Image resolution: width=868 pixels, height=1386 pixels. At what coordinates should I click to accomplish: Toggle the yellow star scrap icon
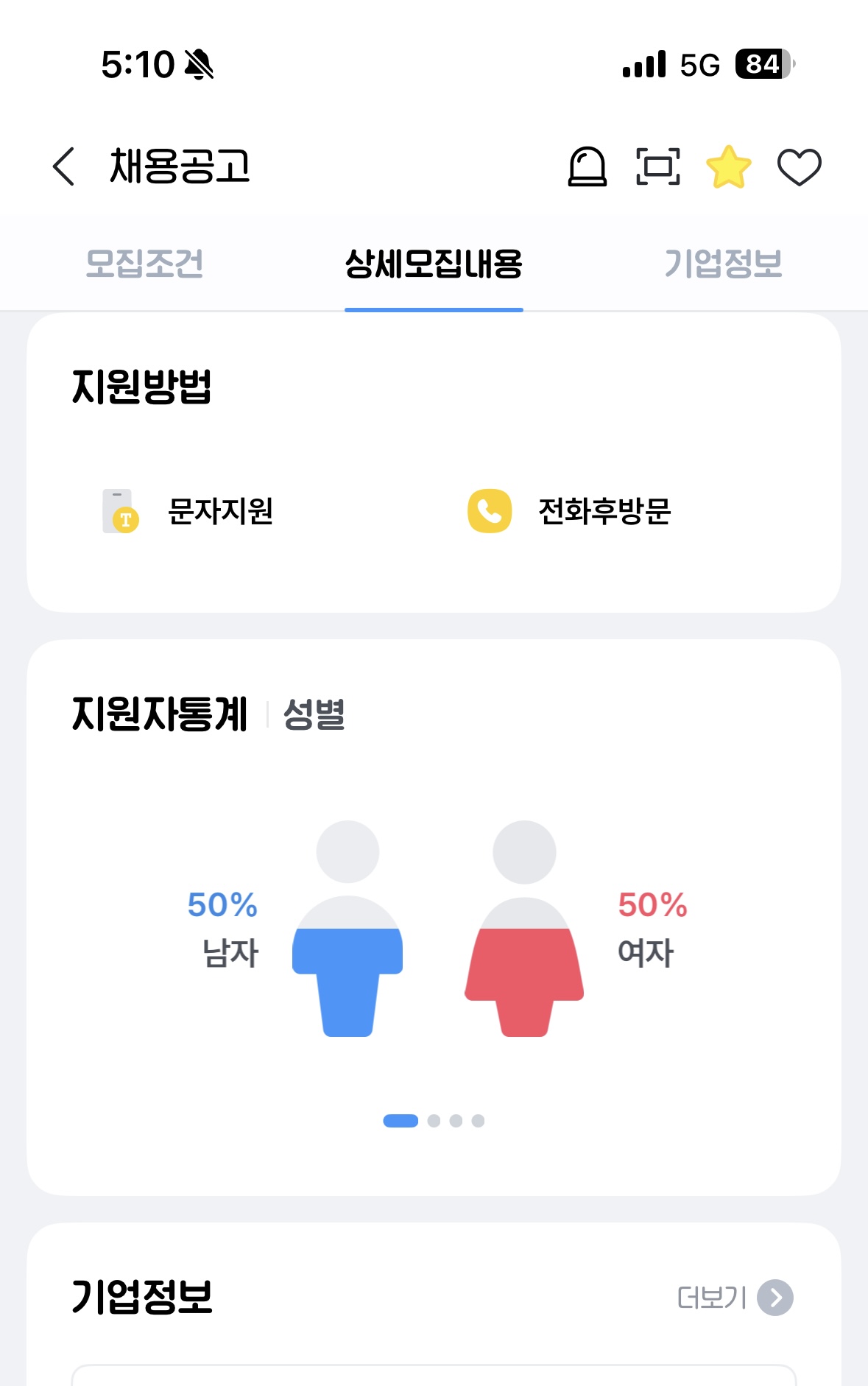pos(728,166)
